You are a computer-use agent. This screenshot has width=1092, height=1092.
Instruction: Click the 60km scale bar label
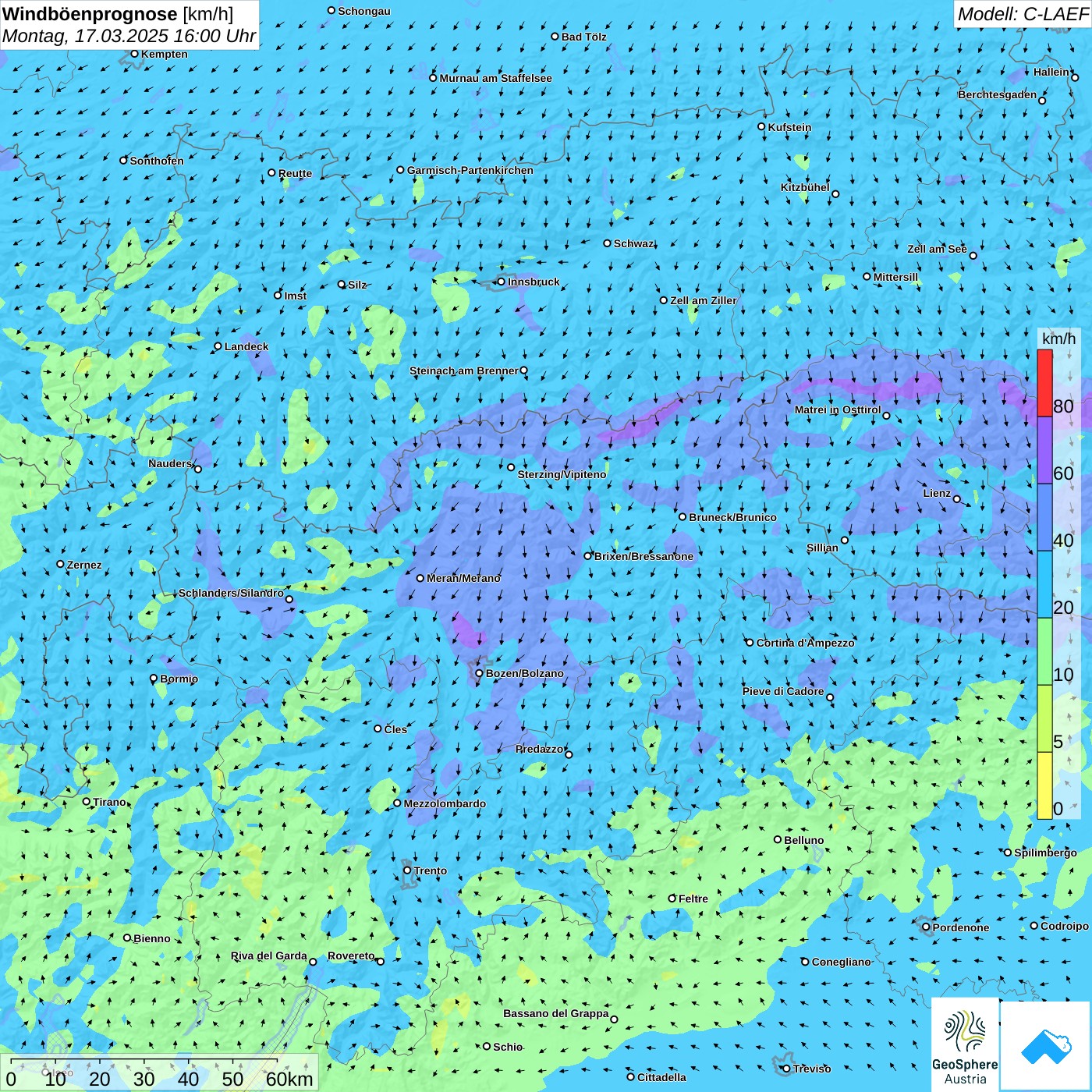click(289, 1079)
